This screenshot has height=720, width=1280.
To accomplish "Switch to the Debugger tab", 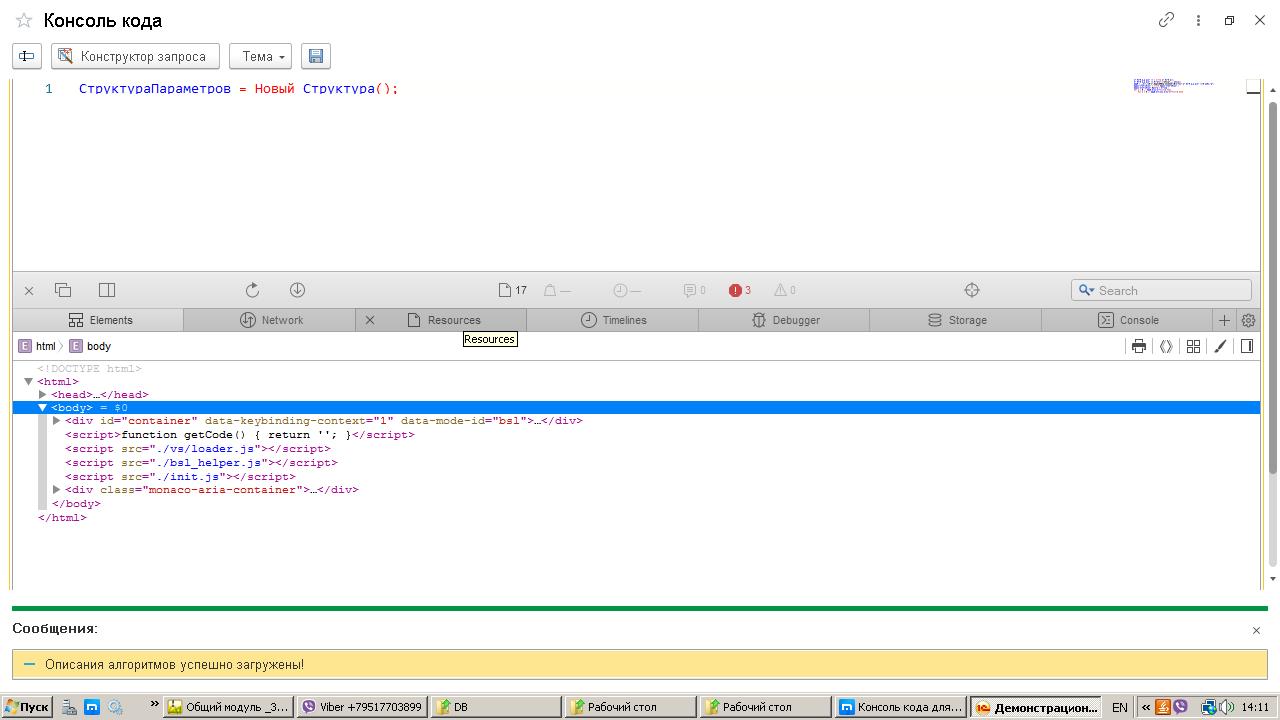I will (784, 320).
